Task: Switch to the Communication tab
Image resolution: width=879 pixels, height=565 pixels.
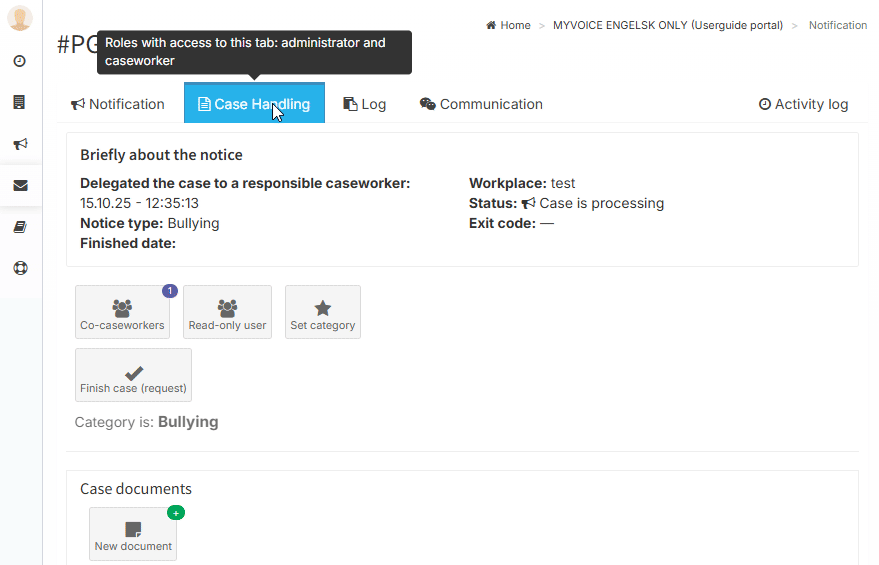Action: click(481, 104)
